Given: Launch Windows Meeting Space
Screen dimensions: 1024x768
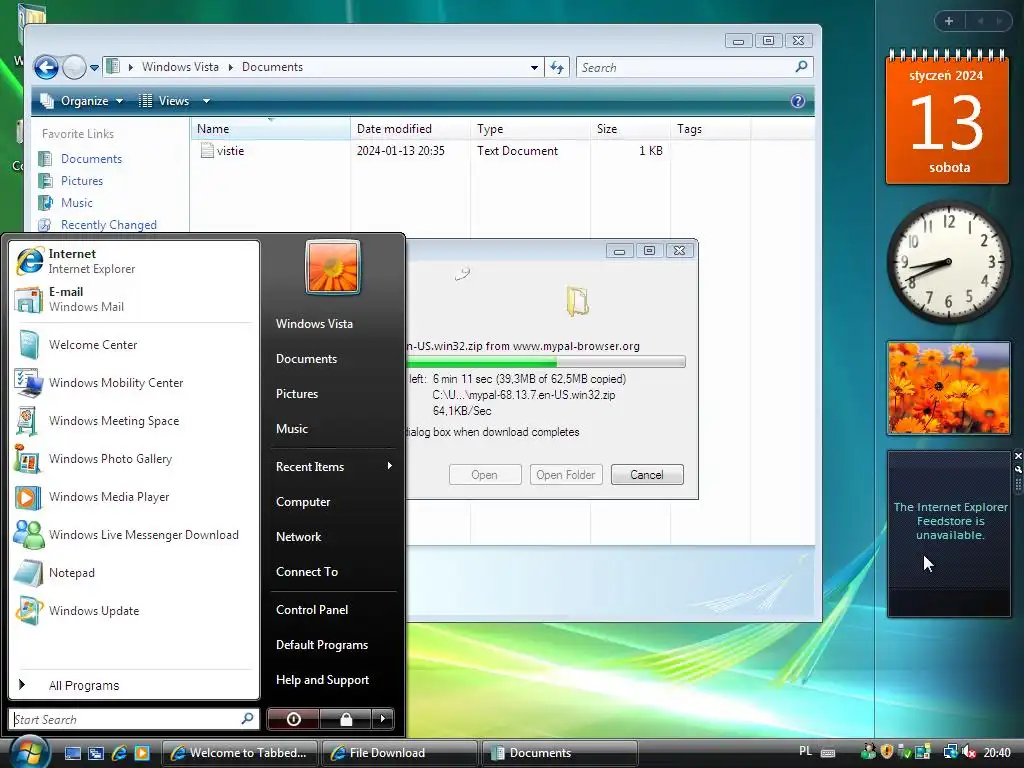Looking at the screenshot, I should pos(134,421).
